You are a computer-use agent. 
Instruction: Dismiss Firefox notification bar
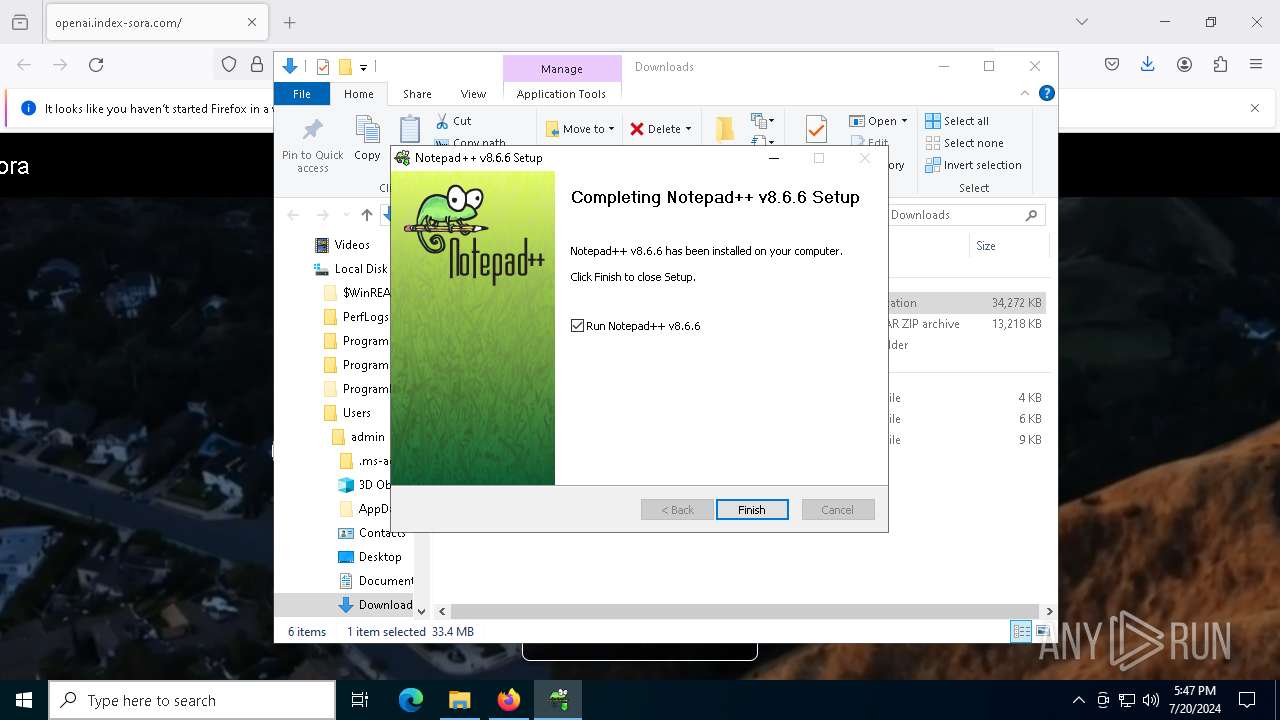pyautogui.click(x=1255, y=108)
